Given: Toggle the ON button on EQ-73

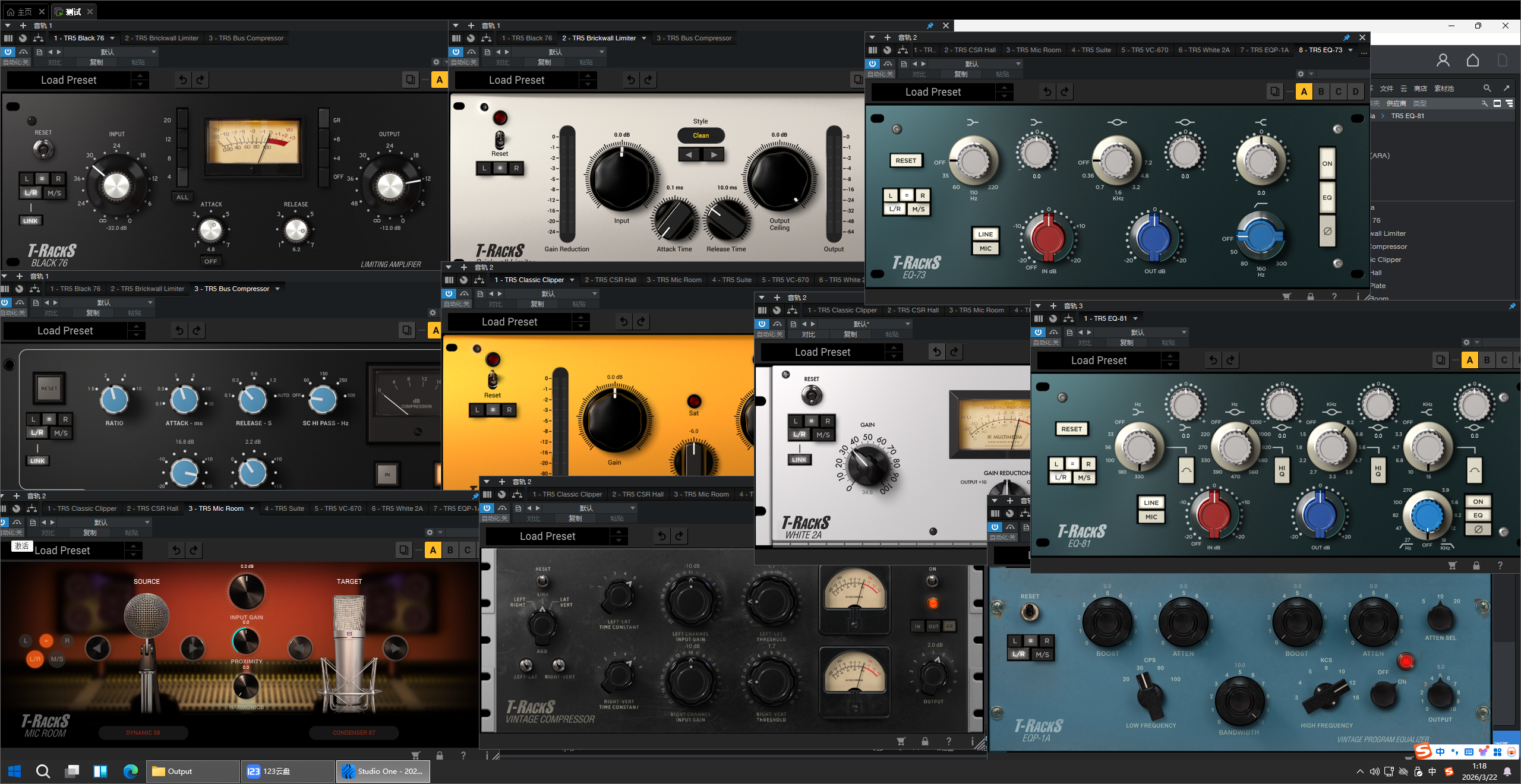Looking at the screenshot, I should click(x=1327, y=164).
